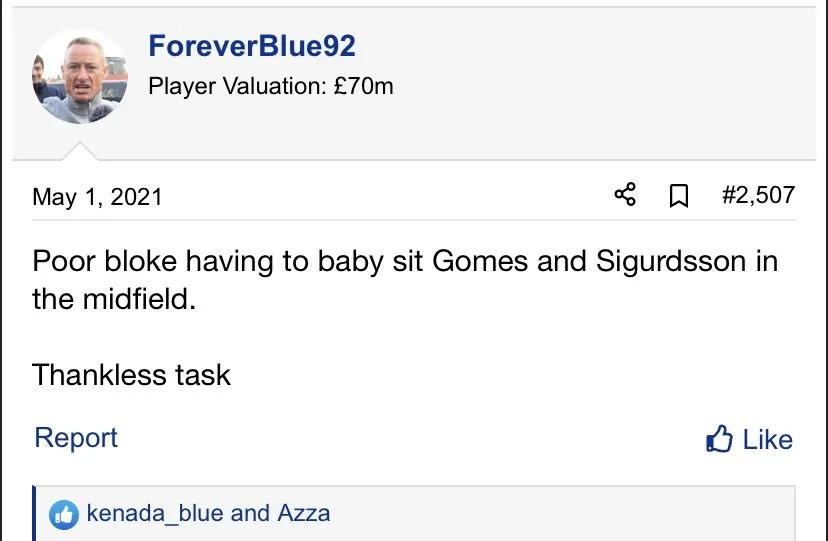Image resolution: width=828 pixels, height=541 pixels.
Task: Click the word "Sigurdsson" in the post
Action: coord(671,261)
